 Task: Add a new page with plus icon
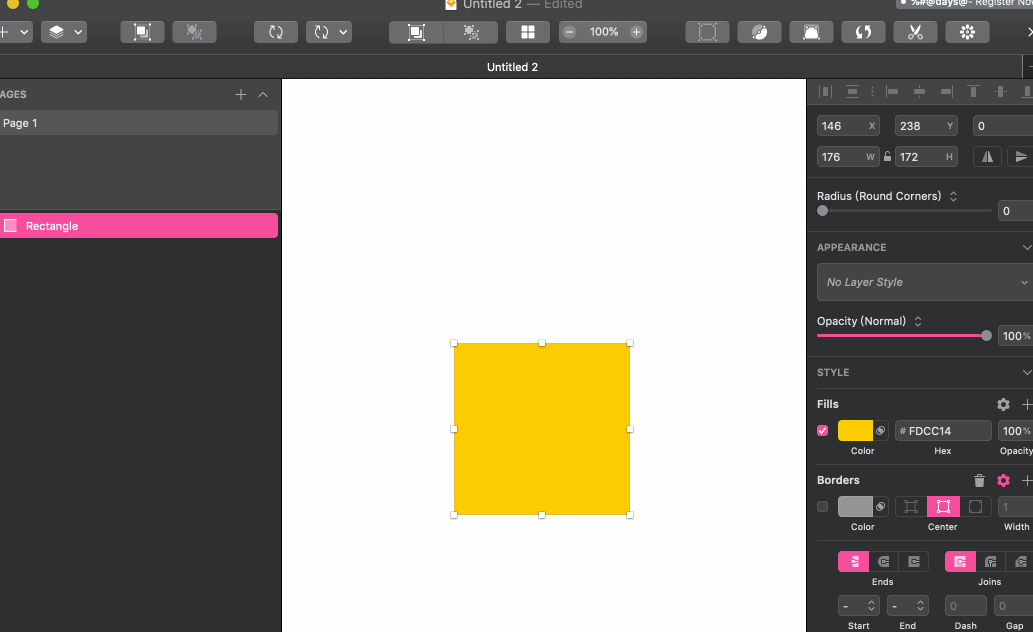coord(241,95)
